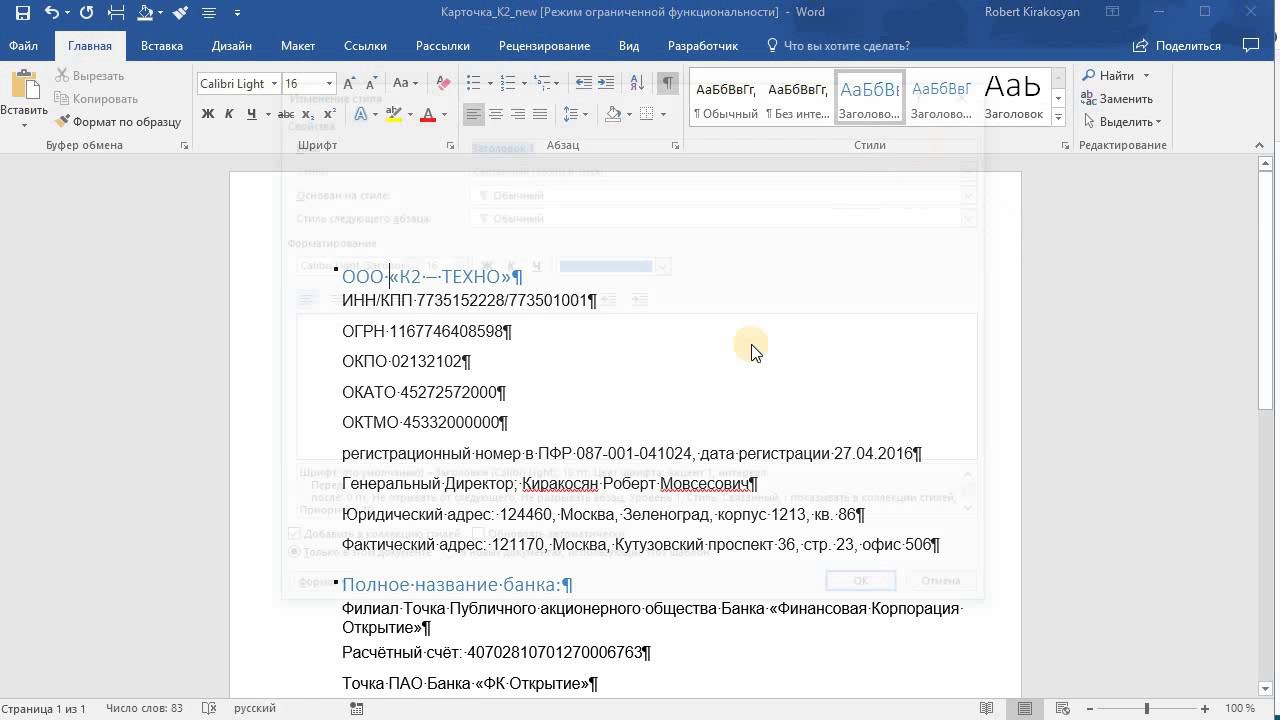Click the Поделиться share button
The height and width of the screenshot is (720, 1280).
(x=1177, y=46)
